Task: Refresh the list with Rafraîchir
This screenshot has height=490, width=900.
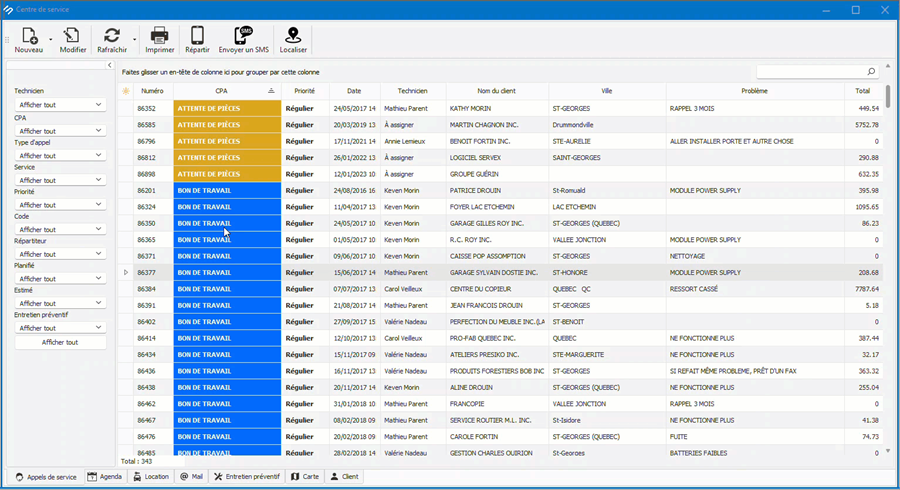Action: coord(111,36)
